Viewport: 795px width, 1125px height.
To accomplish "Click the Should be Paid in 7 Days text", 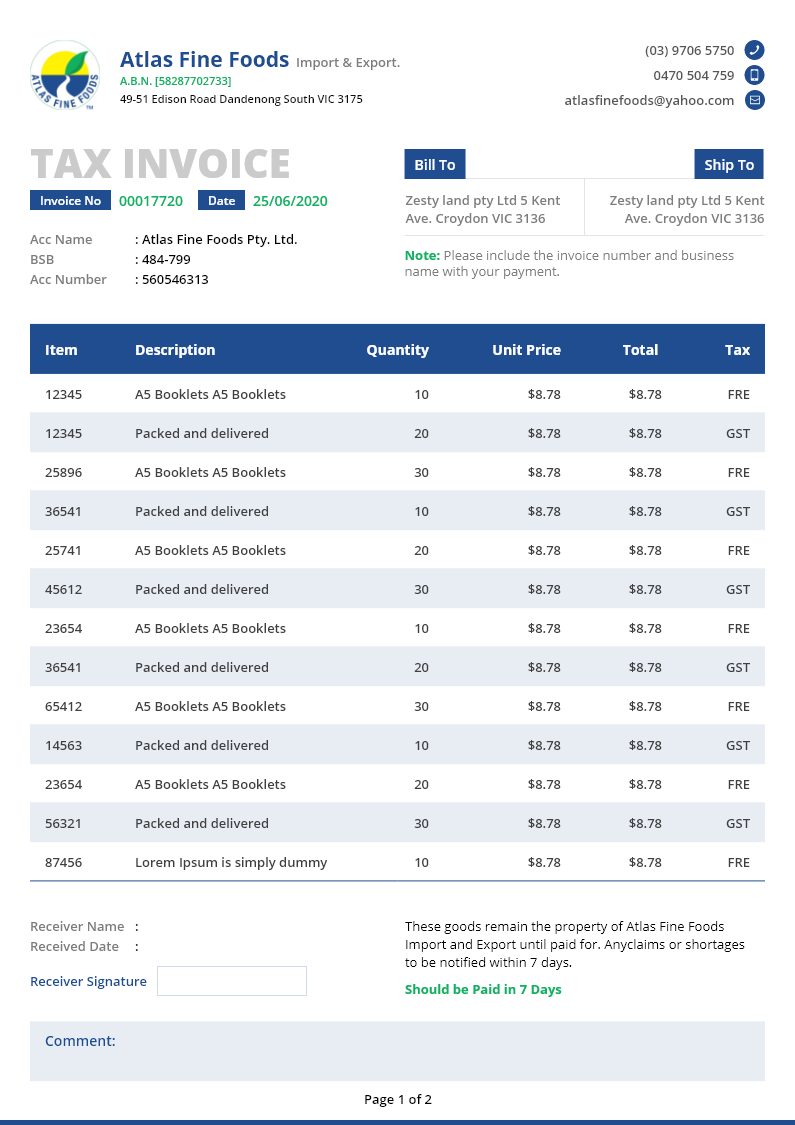I will [483, 990].
